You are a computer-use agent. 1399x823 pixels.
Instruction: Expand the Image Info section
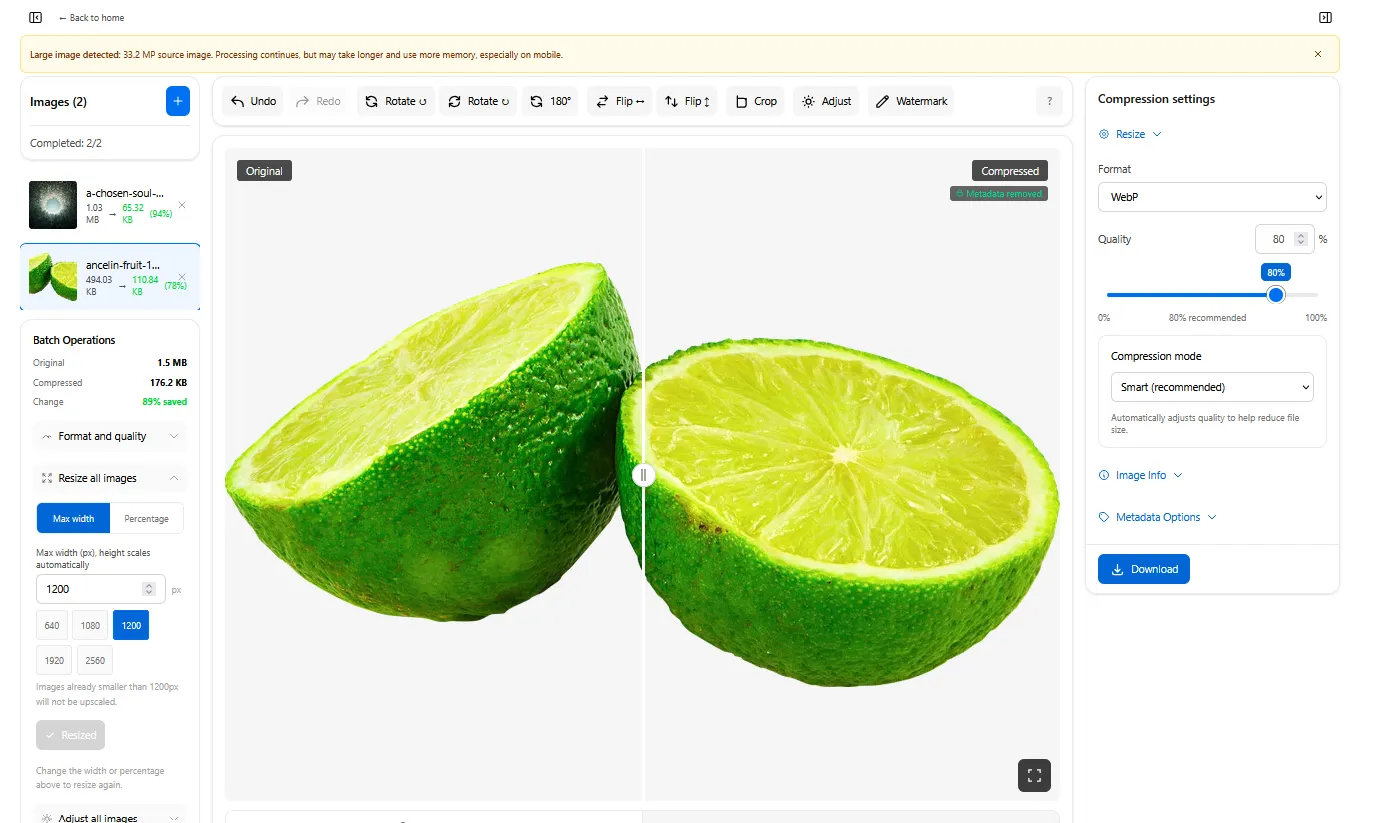pos(1140,475)
